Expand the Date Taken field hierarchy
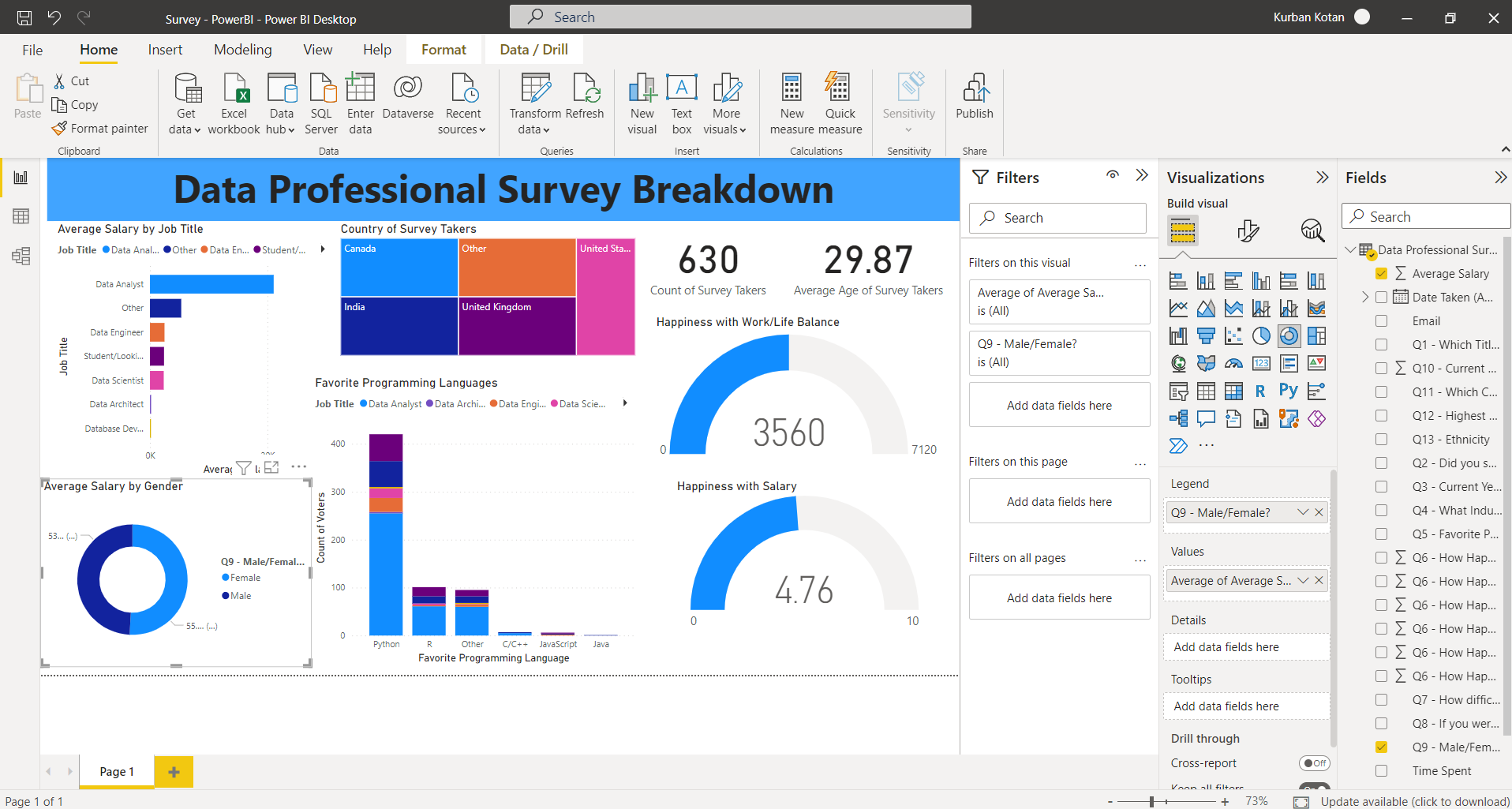This screenshot has width=1512, height=809. pyautogui.click(x=1365, y=298)
